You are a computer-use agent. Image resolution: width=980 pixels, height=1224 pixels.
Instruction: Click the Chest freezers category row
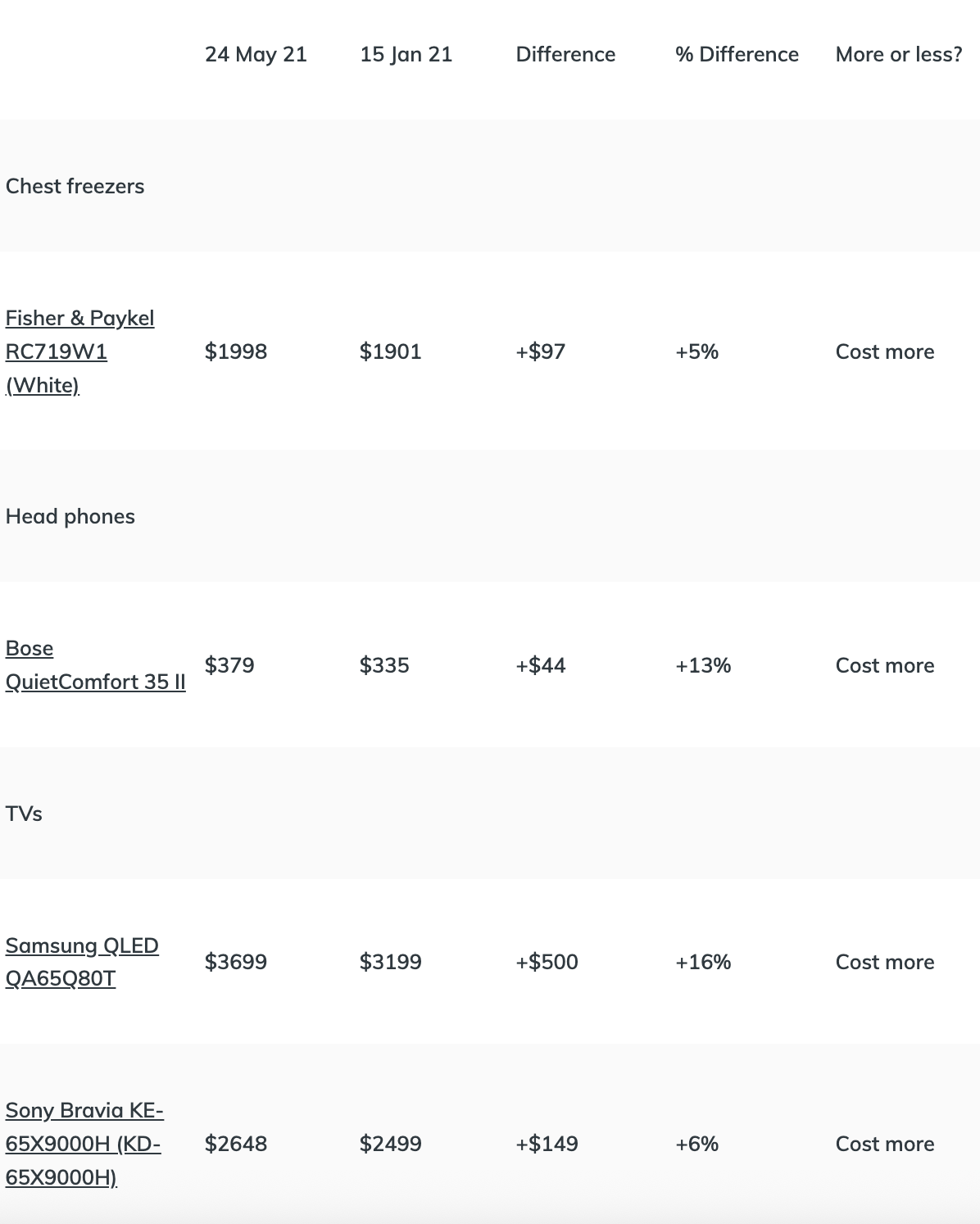click(75, 186)
